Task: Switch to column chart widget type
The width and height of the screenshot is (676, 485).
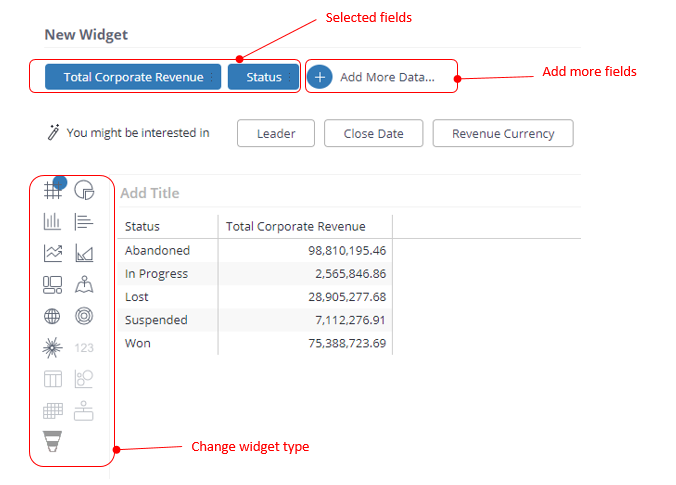Action: 53,222
